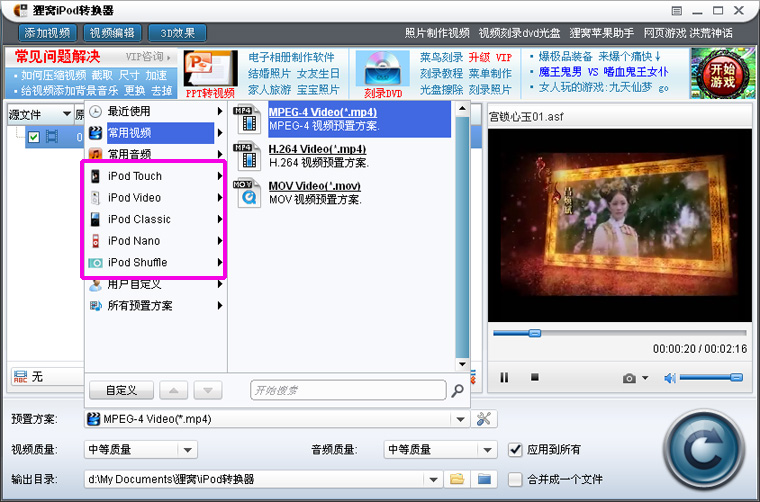Click the film strip icon of source file

coord(51,137)
